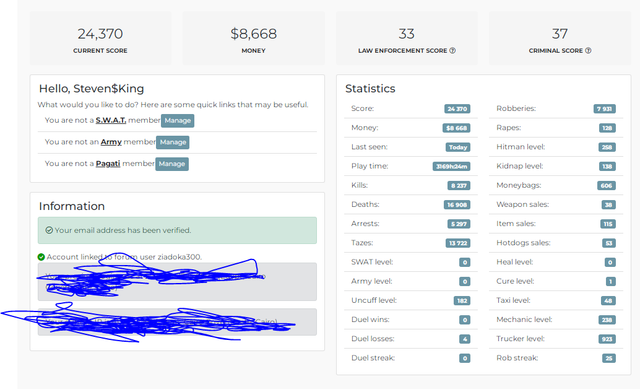The width and height of the screenshot is (640, 389).
Task: Click the Criminal Score help icon
Action: (x=588, y=51)
